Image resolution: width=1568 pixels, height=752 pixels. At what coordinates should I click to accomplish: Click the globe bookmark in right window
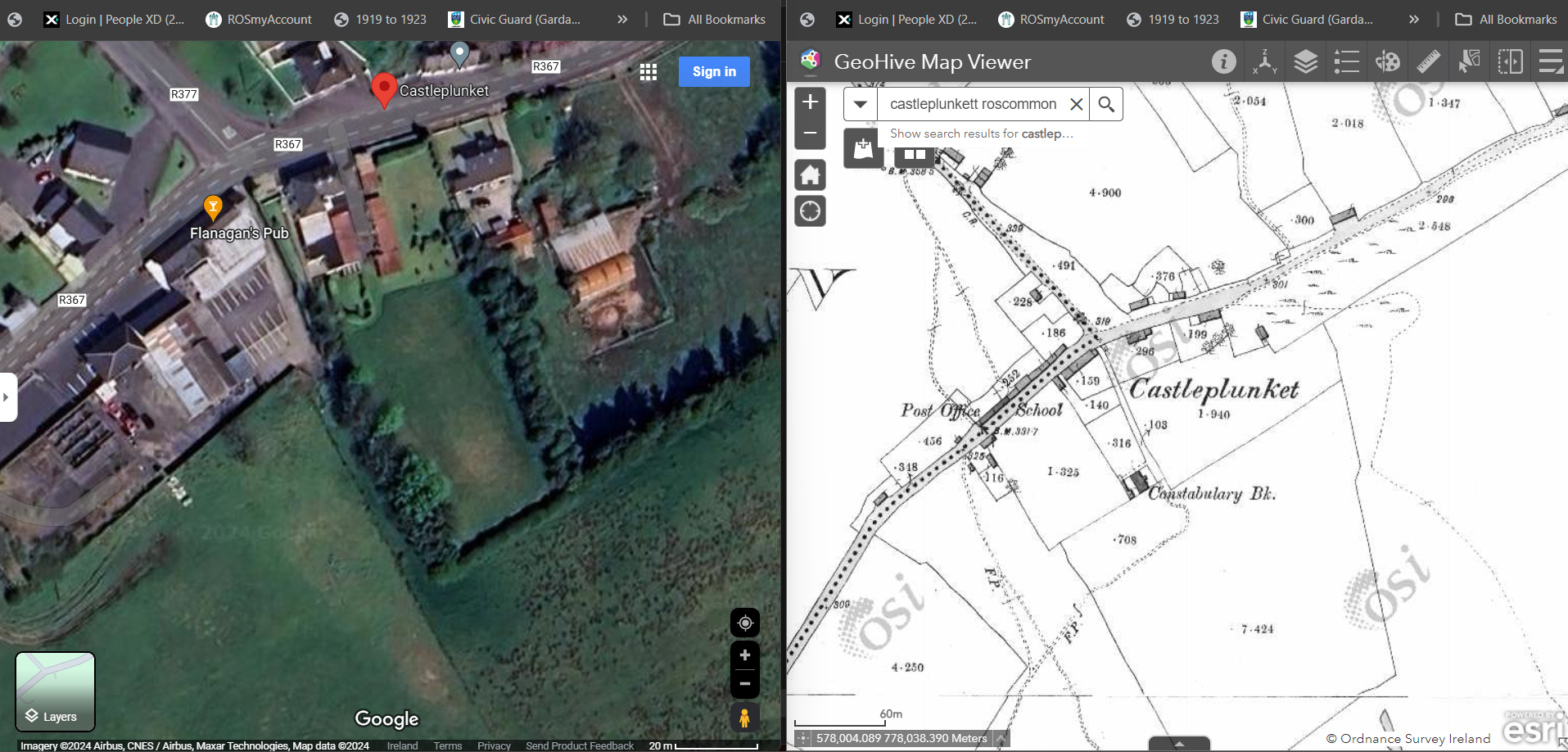click(x=807, y=20)
